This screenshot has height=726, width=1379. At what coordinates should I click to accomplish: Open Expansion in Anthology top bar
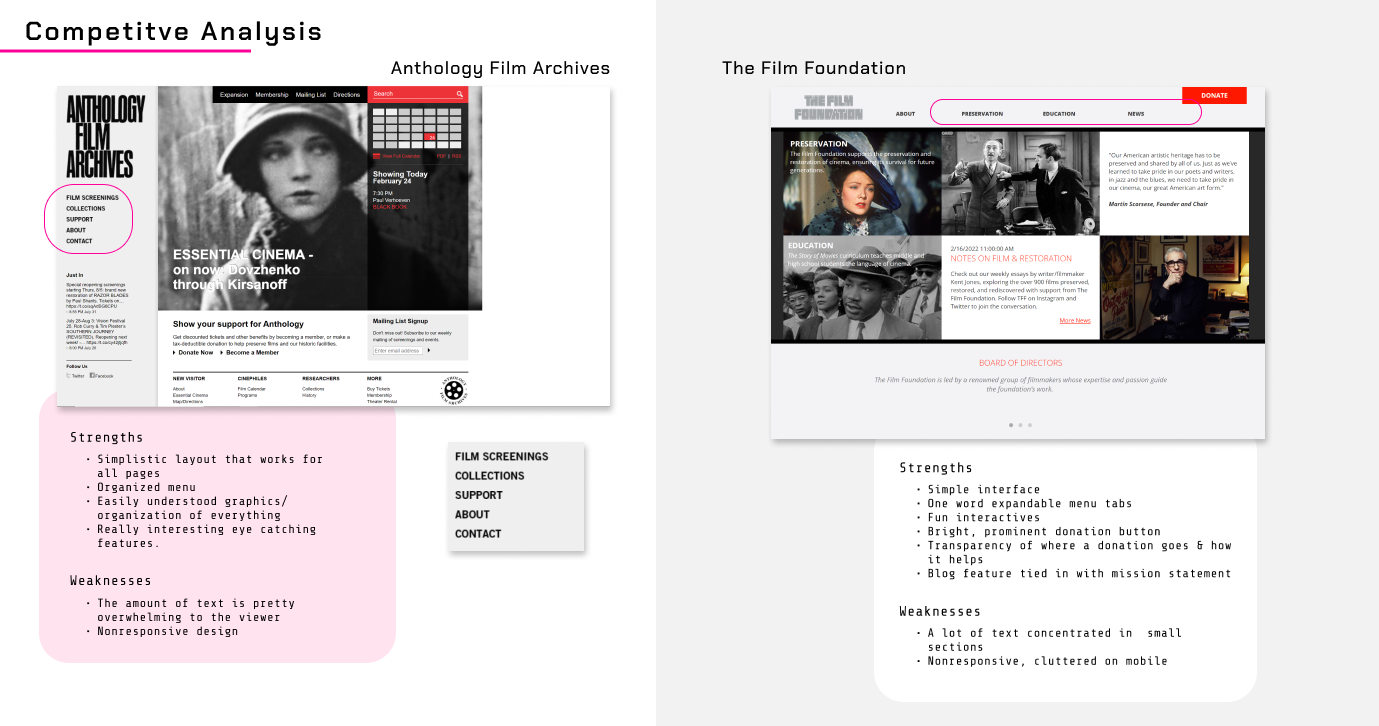tap(234, 94)
